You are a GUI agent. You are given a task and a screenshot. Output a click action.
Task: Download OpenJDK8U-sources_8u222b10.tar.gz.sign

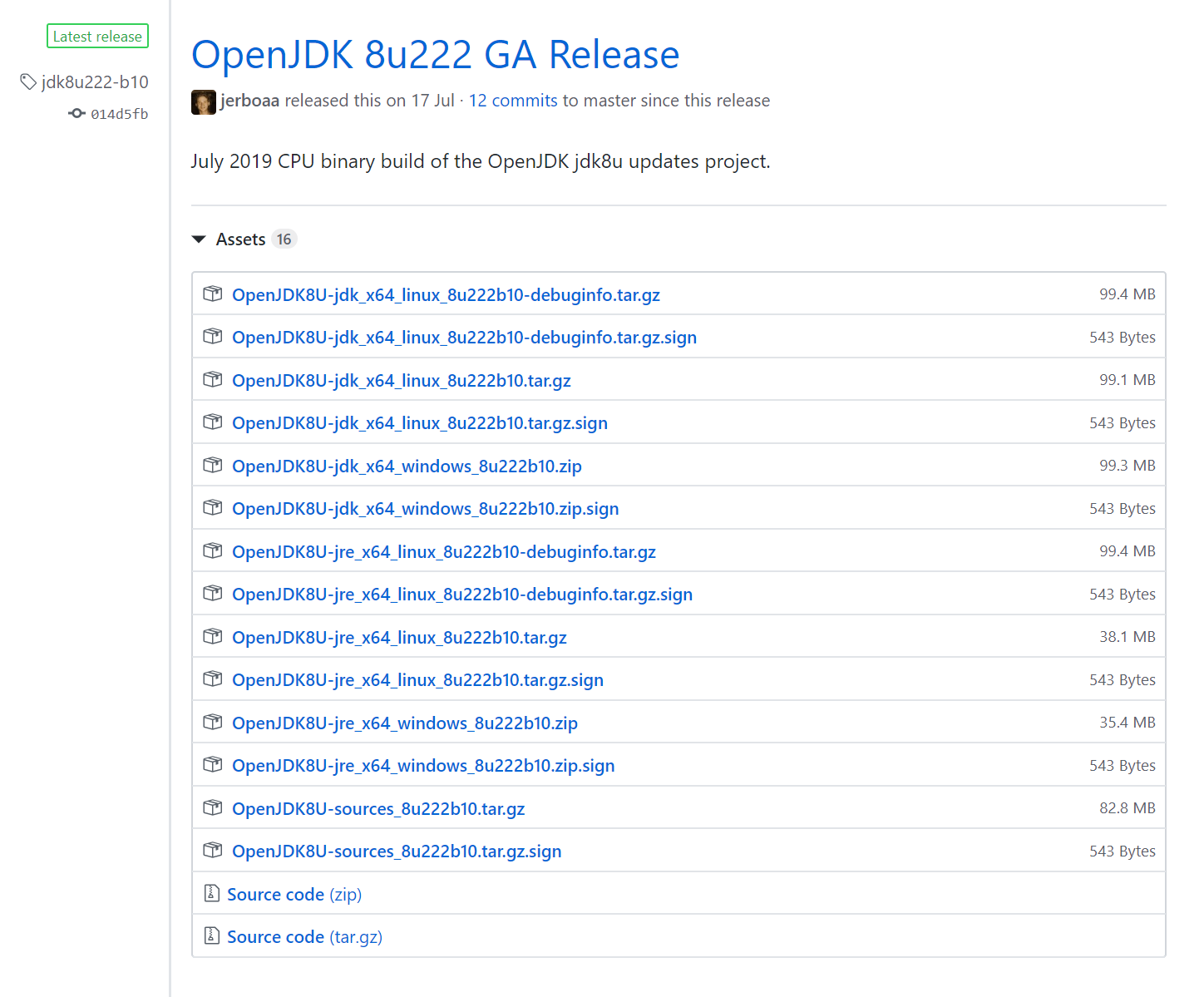tap(397, 851)
